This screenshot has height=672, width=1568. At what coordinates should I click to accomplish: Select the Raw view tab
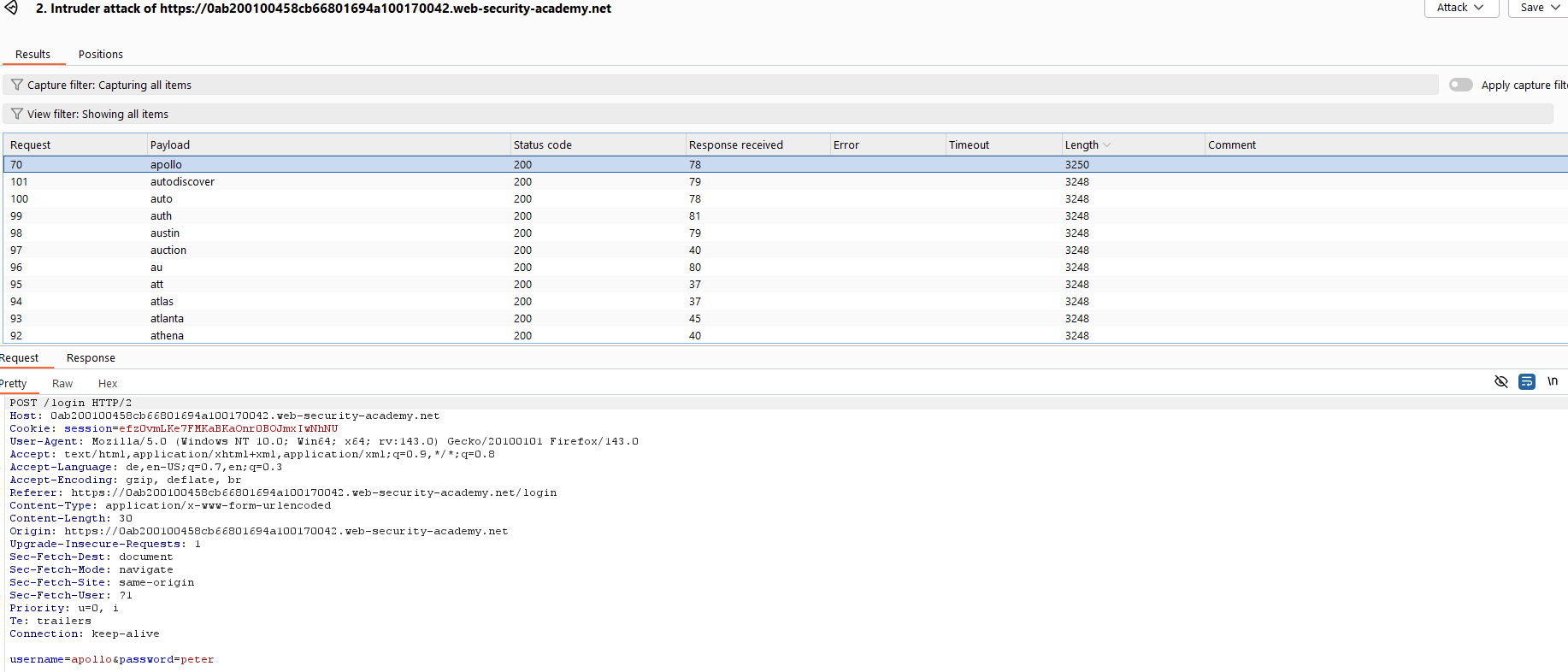pyautogui.click(x=62, y=383)
